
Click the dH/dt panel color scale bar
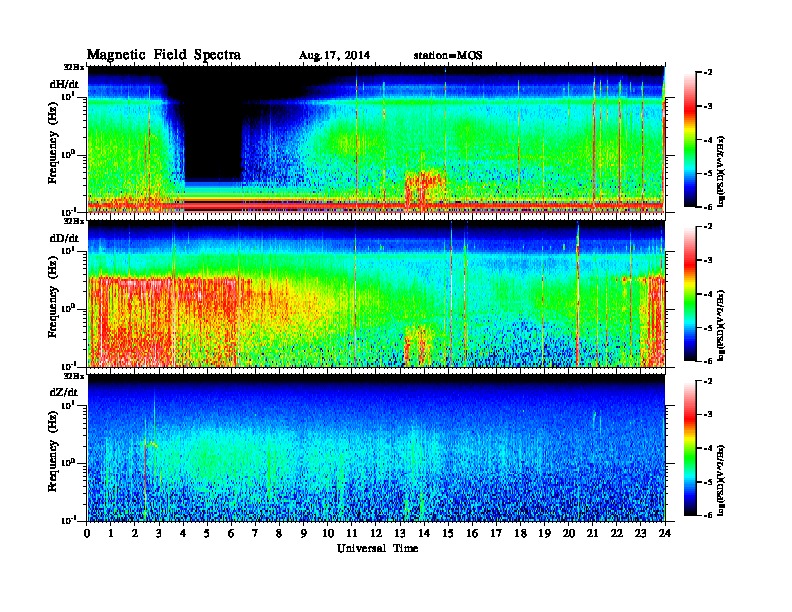click(x=690, y=139)
